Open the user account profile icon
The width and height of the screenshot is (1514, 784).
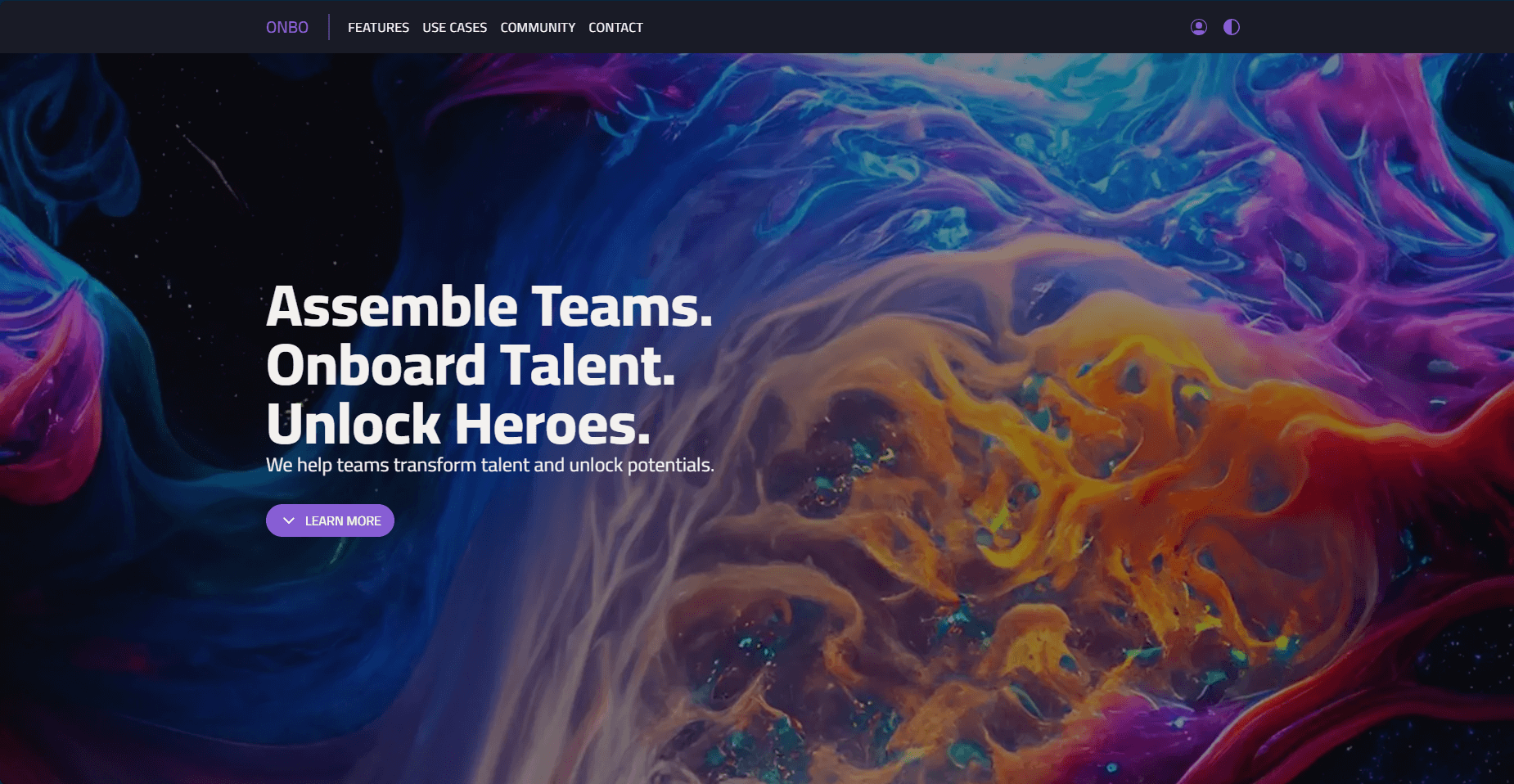pos(1198,27)
